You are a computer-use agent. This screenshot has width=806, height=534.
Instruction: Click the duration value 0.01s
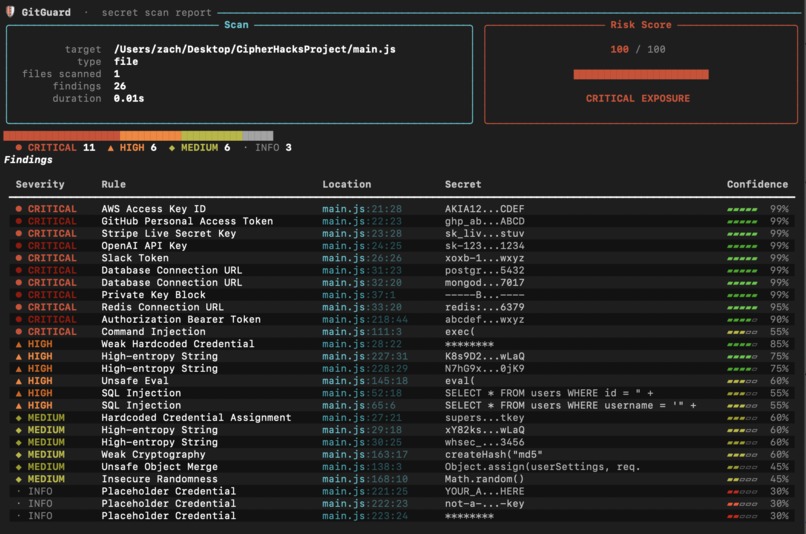129,98
